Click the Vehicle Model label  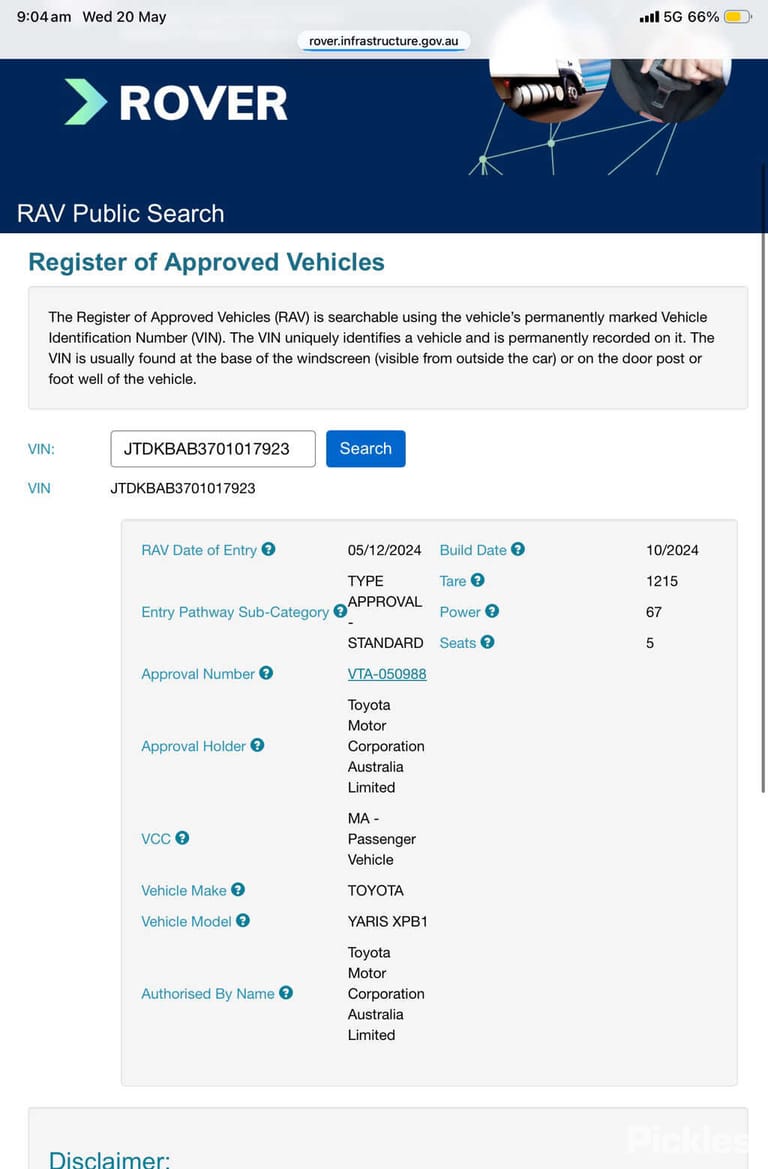pos(186,921)
